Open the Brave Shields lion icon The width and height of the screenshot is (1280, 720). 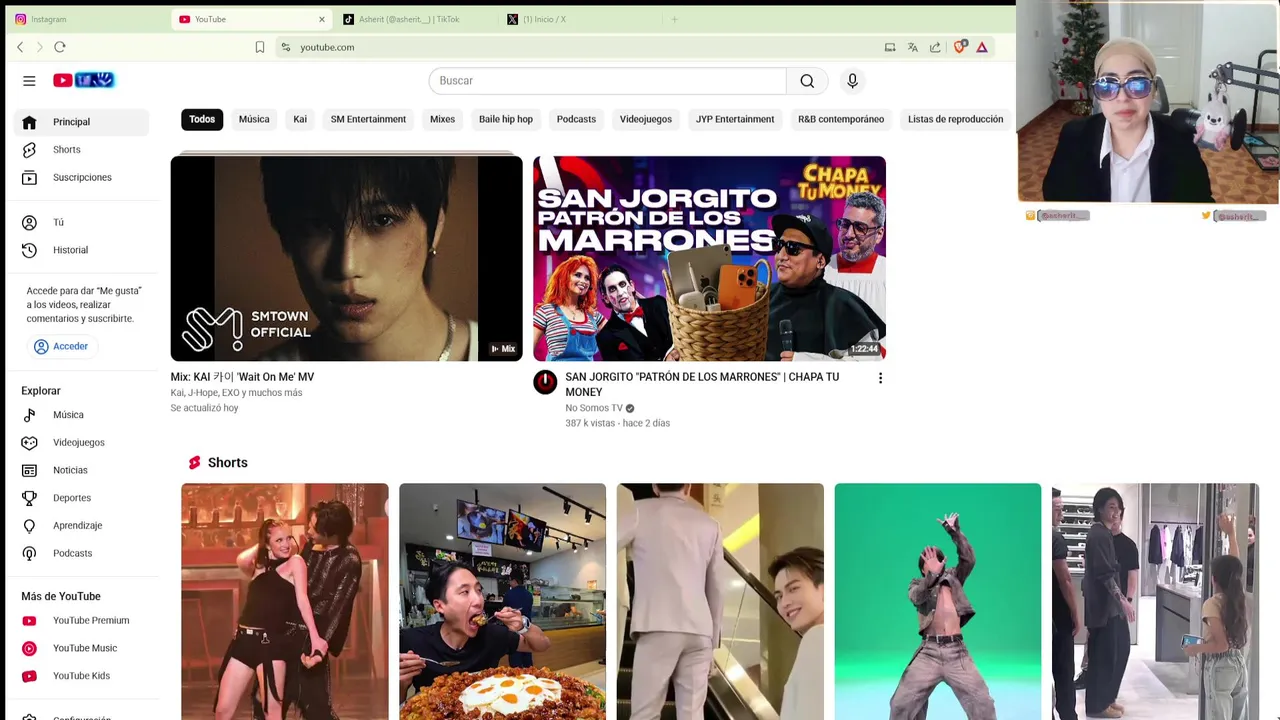(x=960, y=46)
